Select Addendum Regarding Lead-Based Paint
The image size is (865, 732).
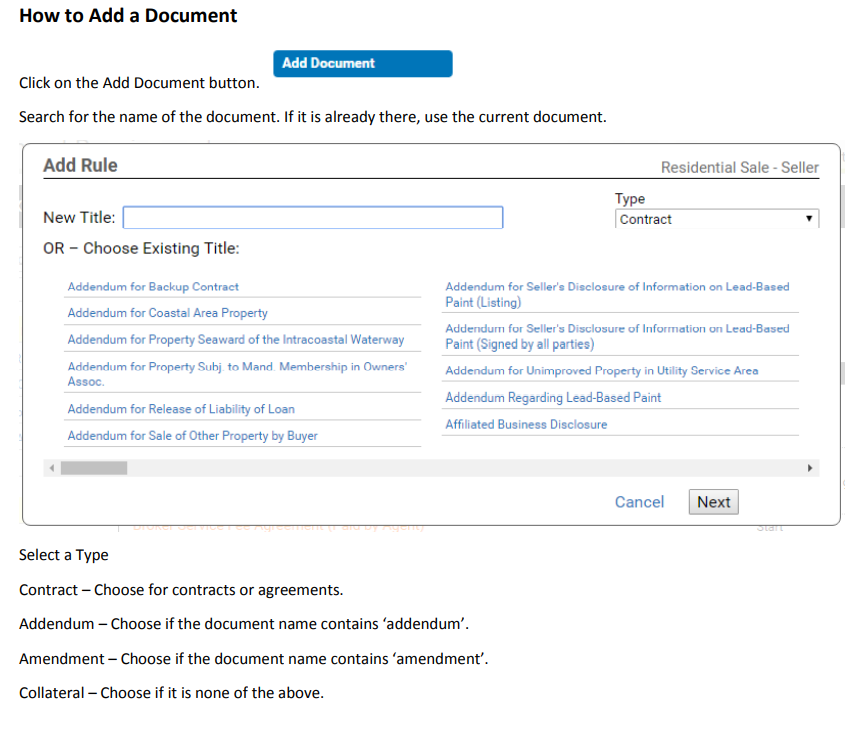[x=552, y=397]
